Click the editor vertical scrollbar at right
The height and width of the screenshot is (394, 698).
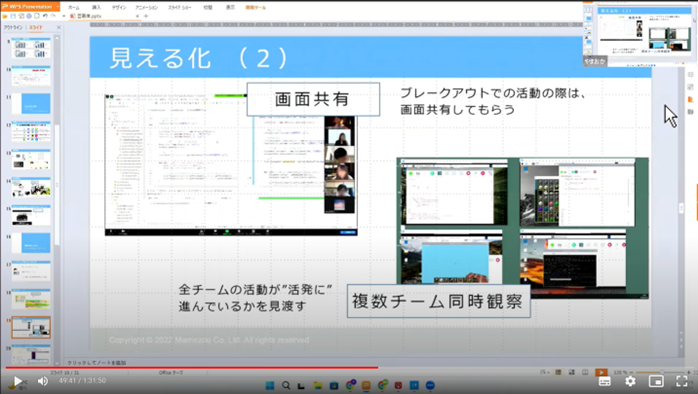(x=681, y=209)
